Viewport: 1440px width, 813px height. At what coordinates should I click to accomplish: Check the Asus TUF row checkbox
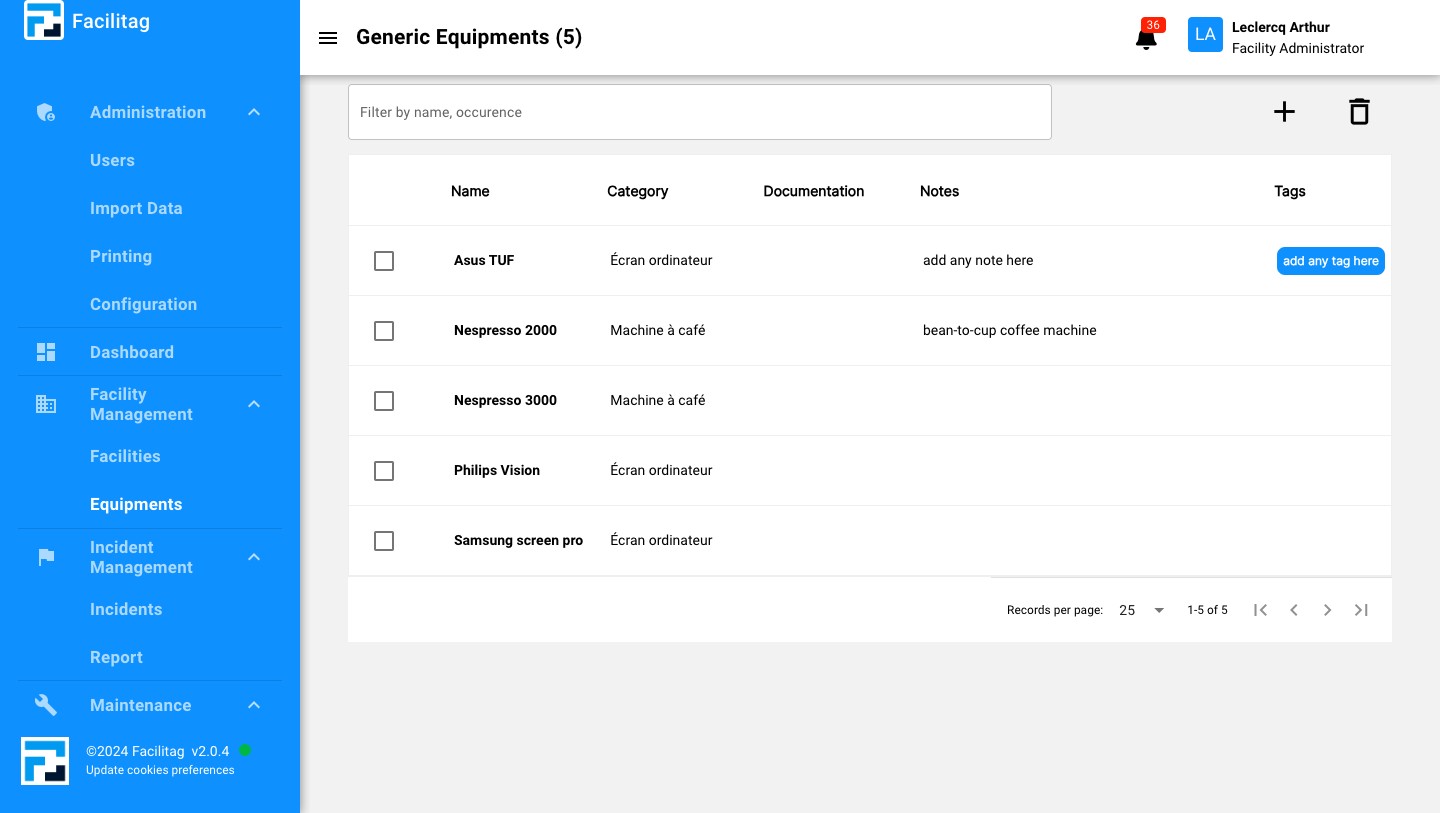pyautogui.click(x=384, y=261)
